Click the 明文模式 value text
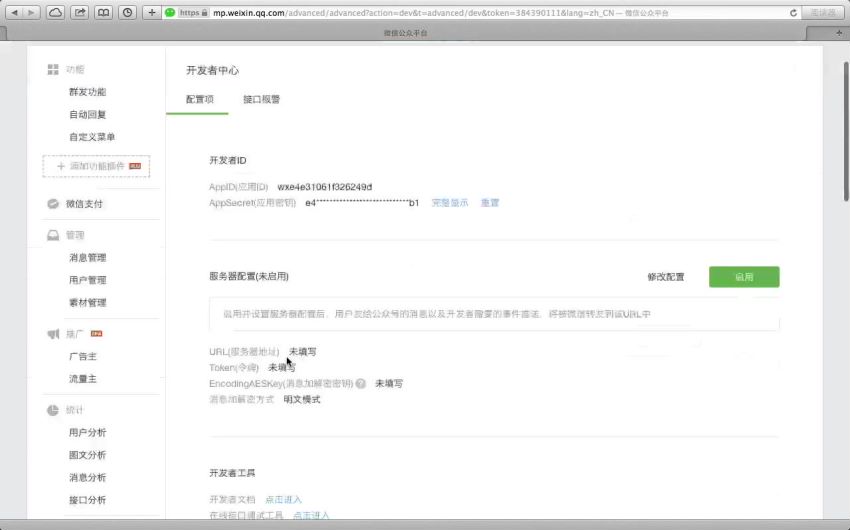 (302, 400)
